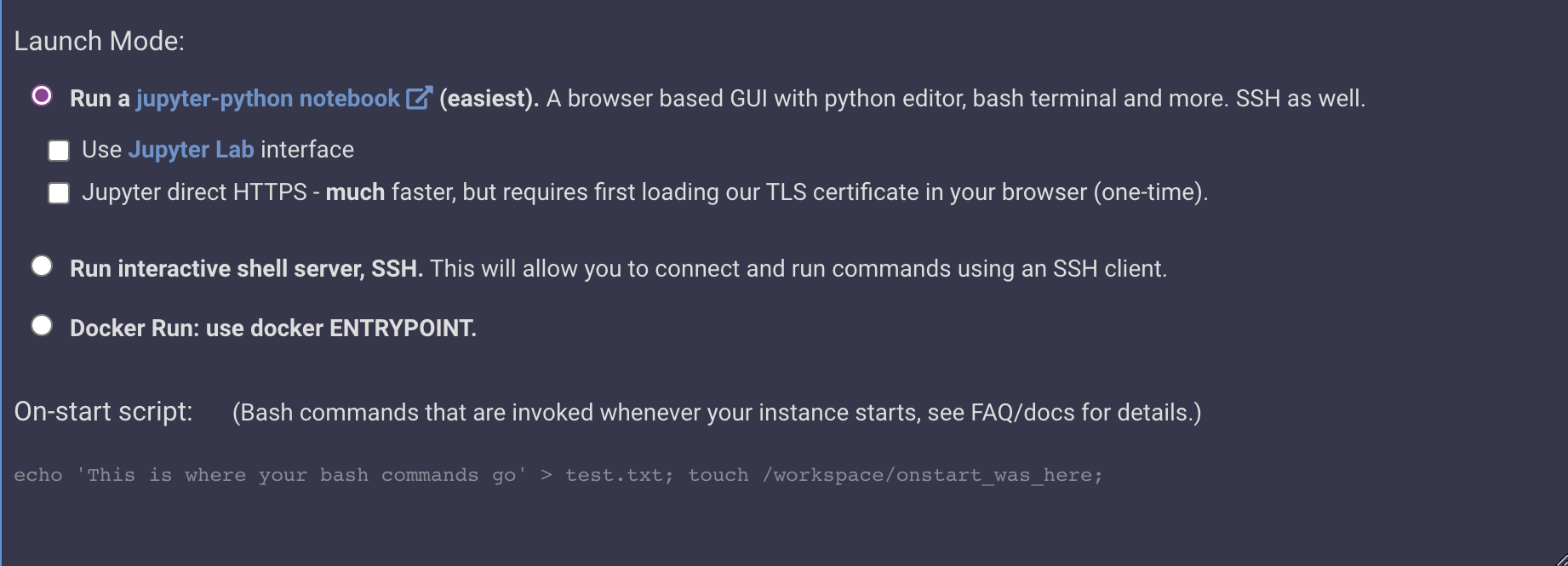Click the external link icon beside jupyter-python notebook

[417, 98]
